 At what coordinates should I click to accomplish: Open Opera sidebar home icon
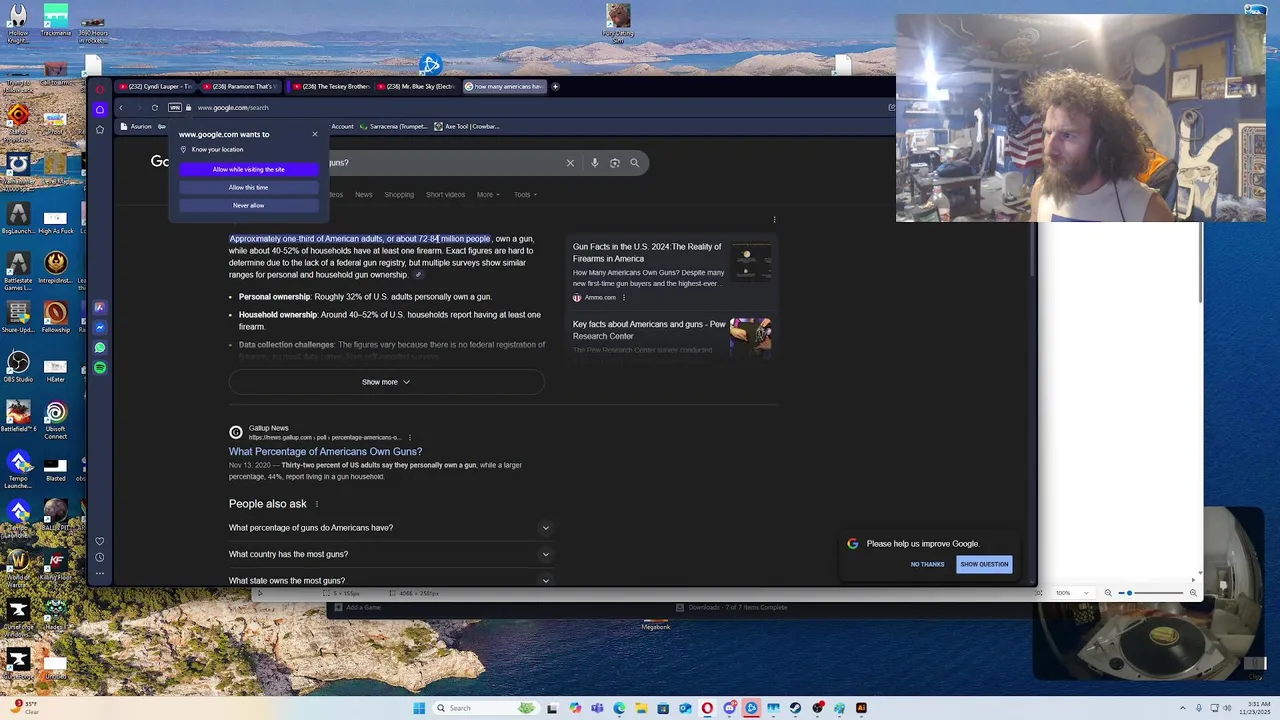[x=100, y=109]
